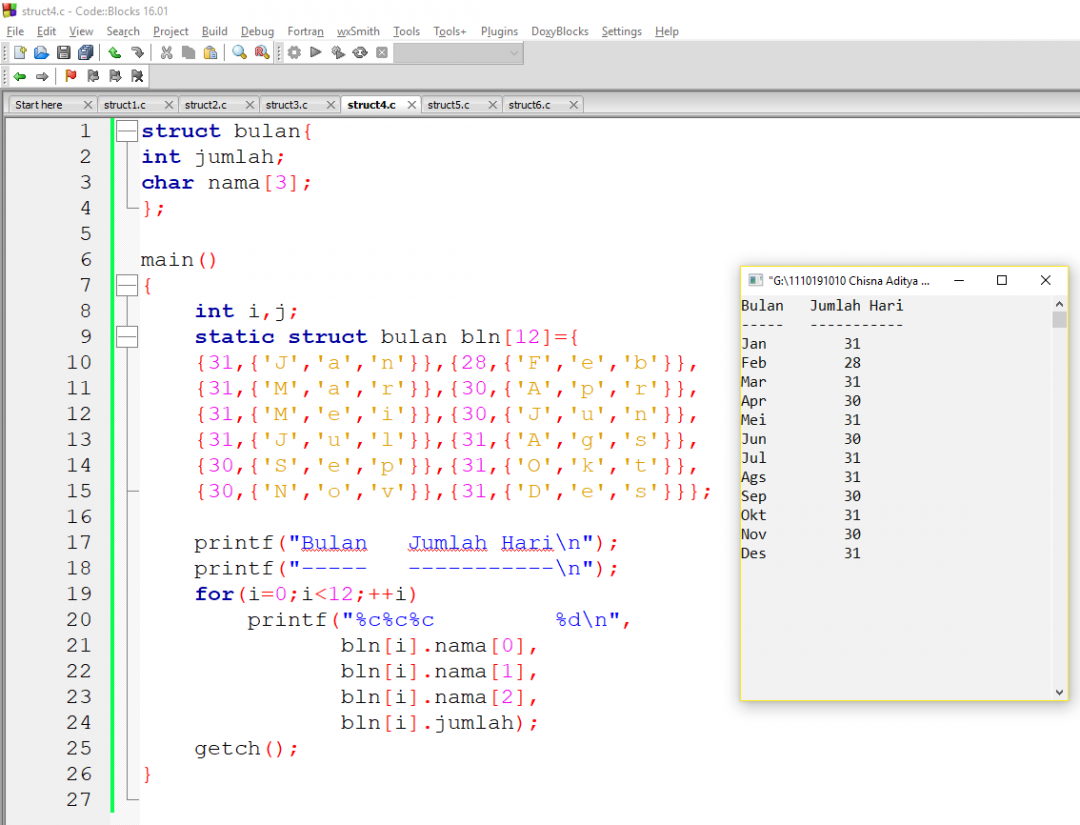
Task: Redo the last undone edit
Action: pos(137,52)
